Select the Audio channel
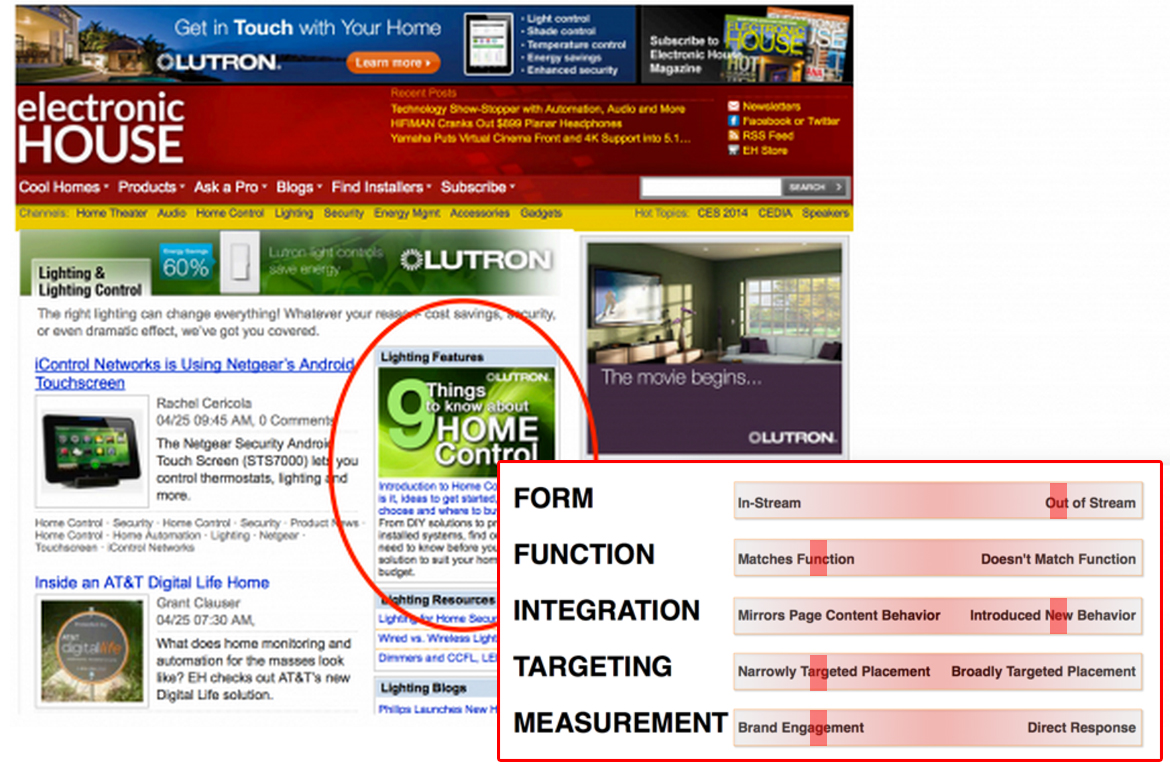 tap(172, 213)
